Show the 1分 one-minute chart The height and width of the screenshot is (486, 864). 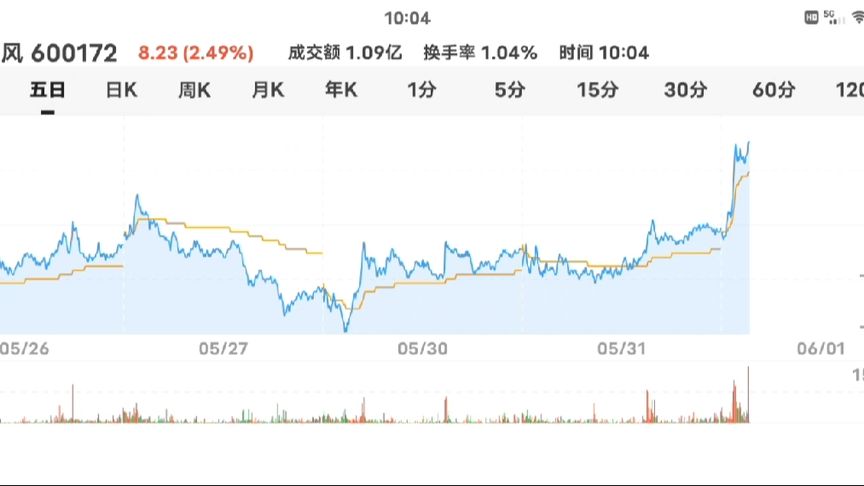pyautogui.click(x=422, y=90)
